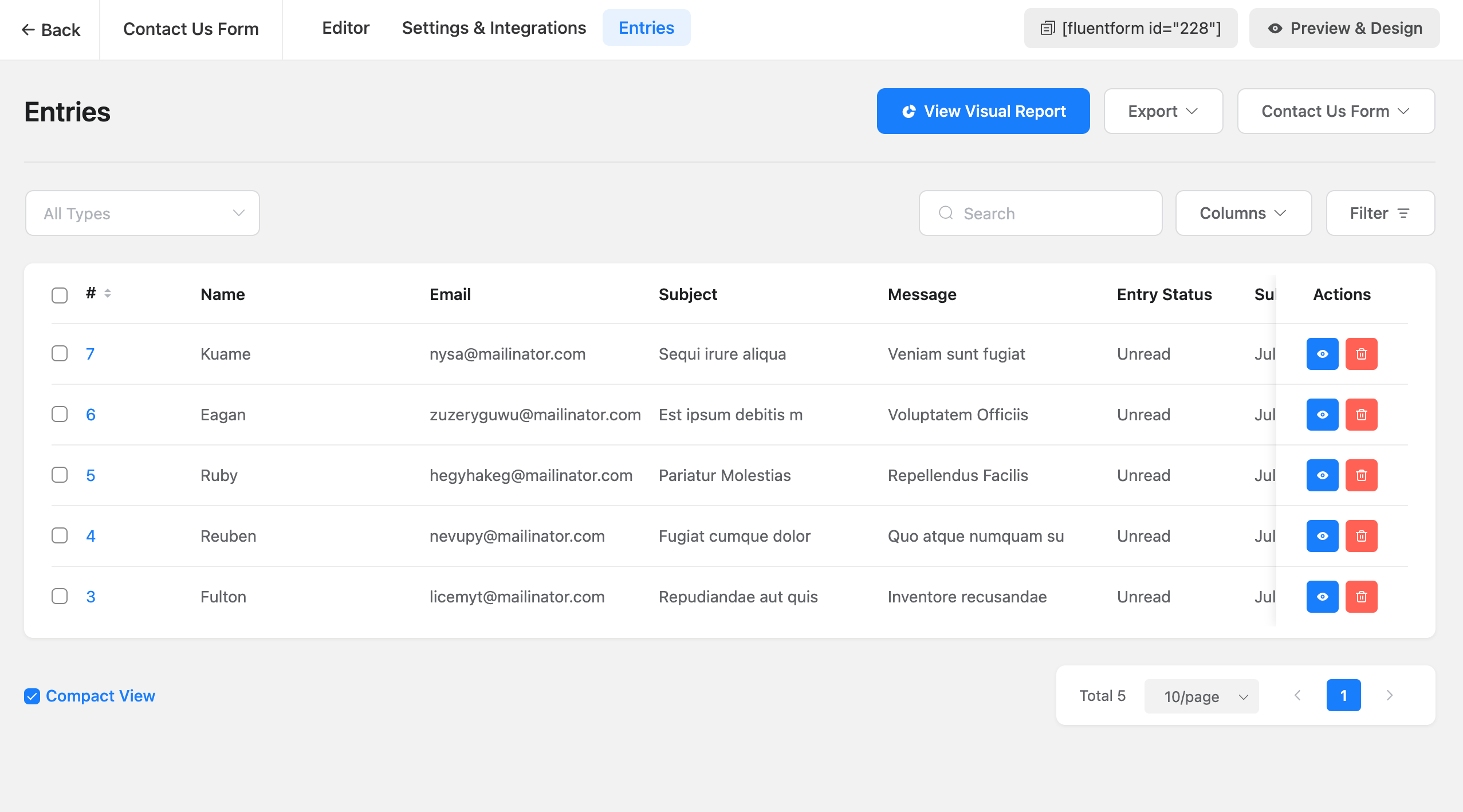Screen dimensions: 1463x812
Task: Click View Visual Report button
Action: pyautogui.click(x=983, y=111)
